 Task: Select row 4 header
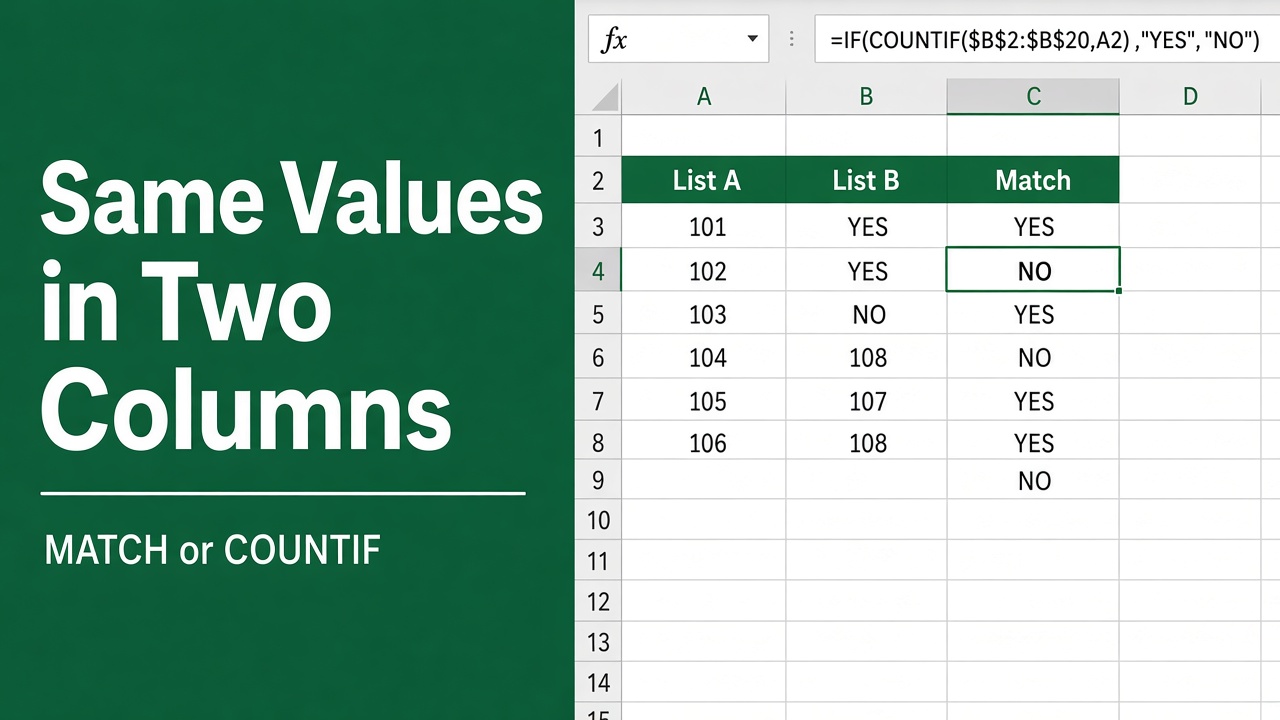598,271
